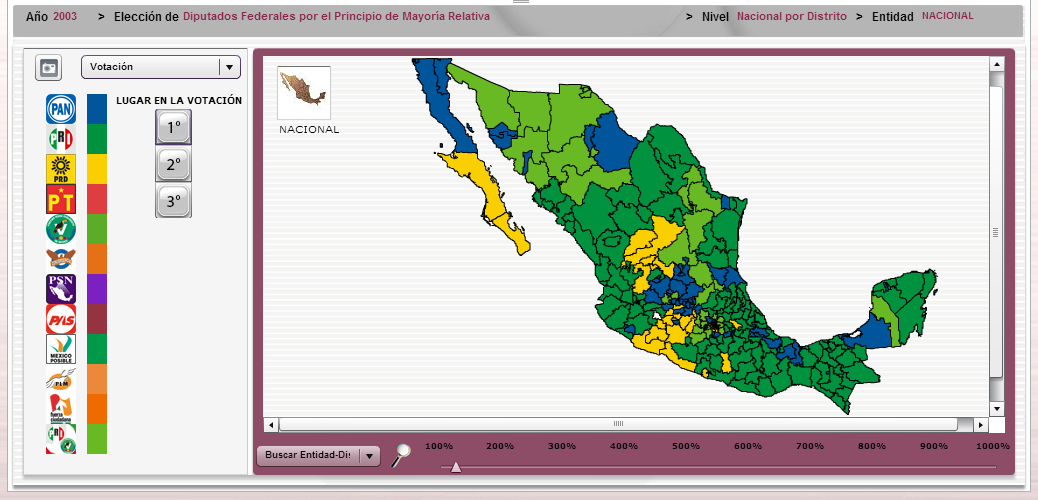Click the PAS party logo
The width and height of the screenshot is (1038, 500).
click(61, 319)
